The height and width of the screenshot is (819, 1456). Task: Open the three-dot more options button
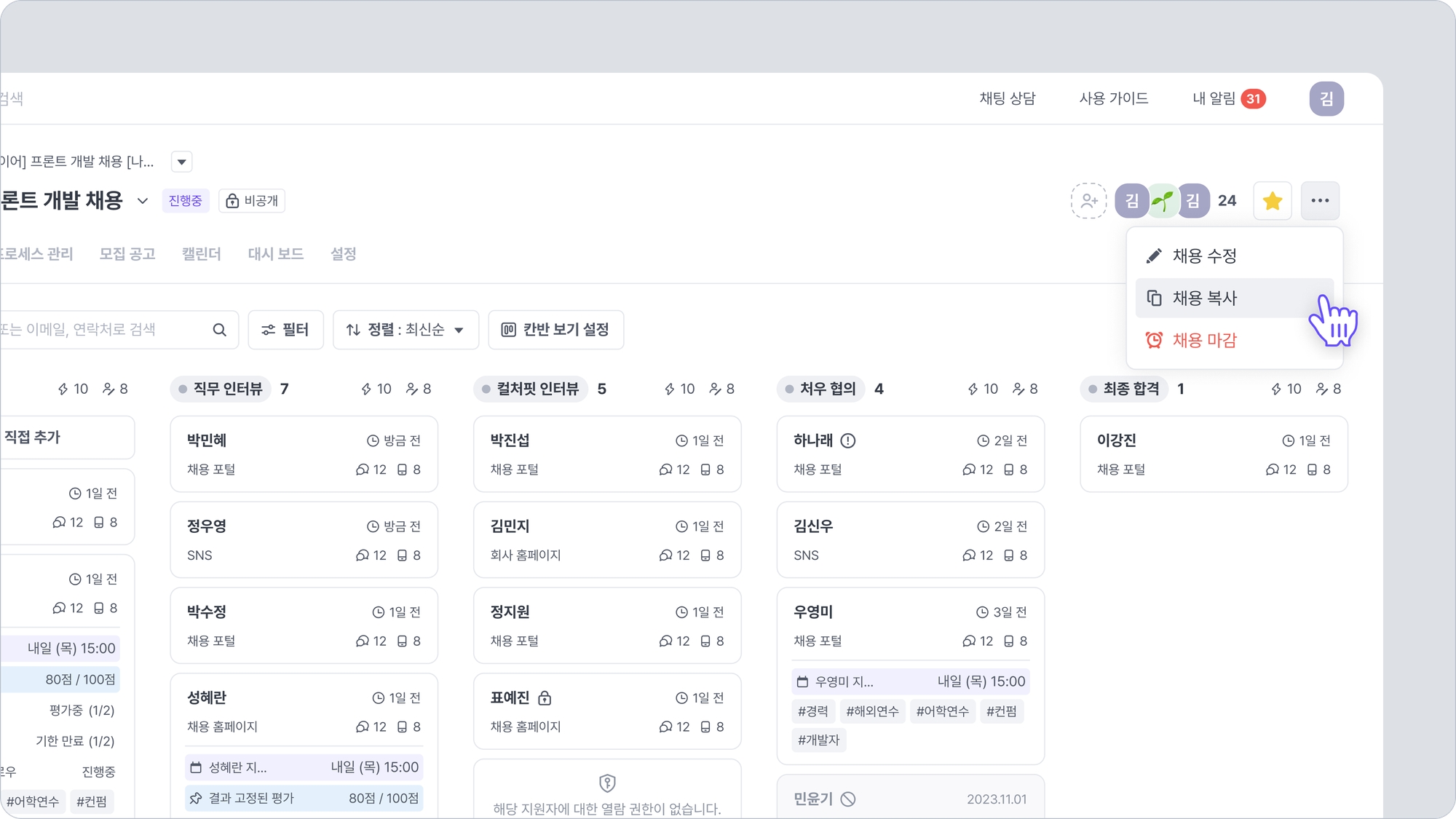(x=1320, y=200)
